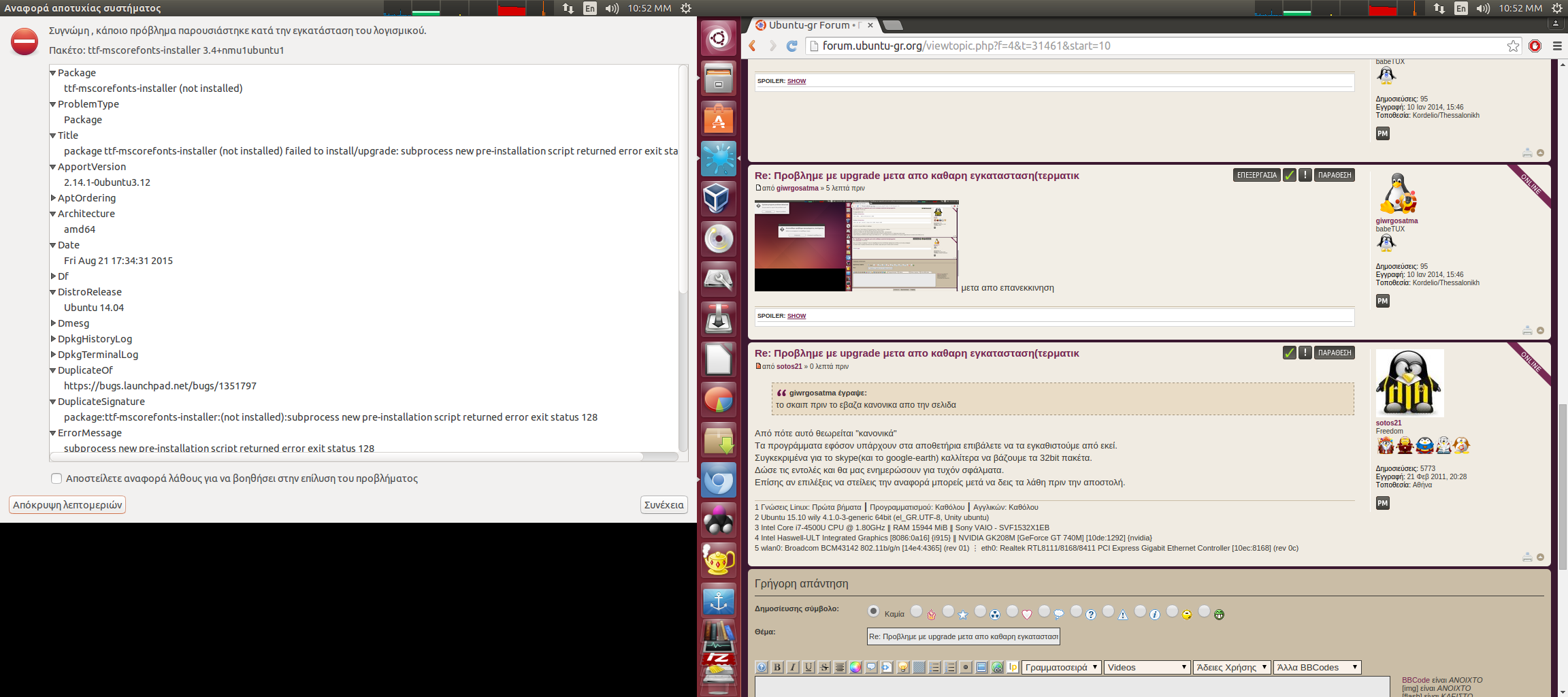This screenshot has width=1568, height=697.
Task: Open the font color picker wheel
Action: point(855,667)
